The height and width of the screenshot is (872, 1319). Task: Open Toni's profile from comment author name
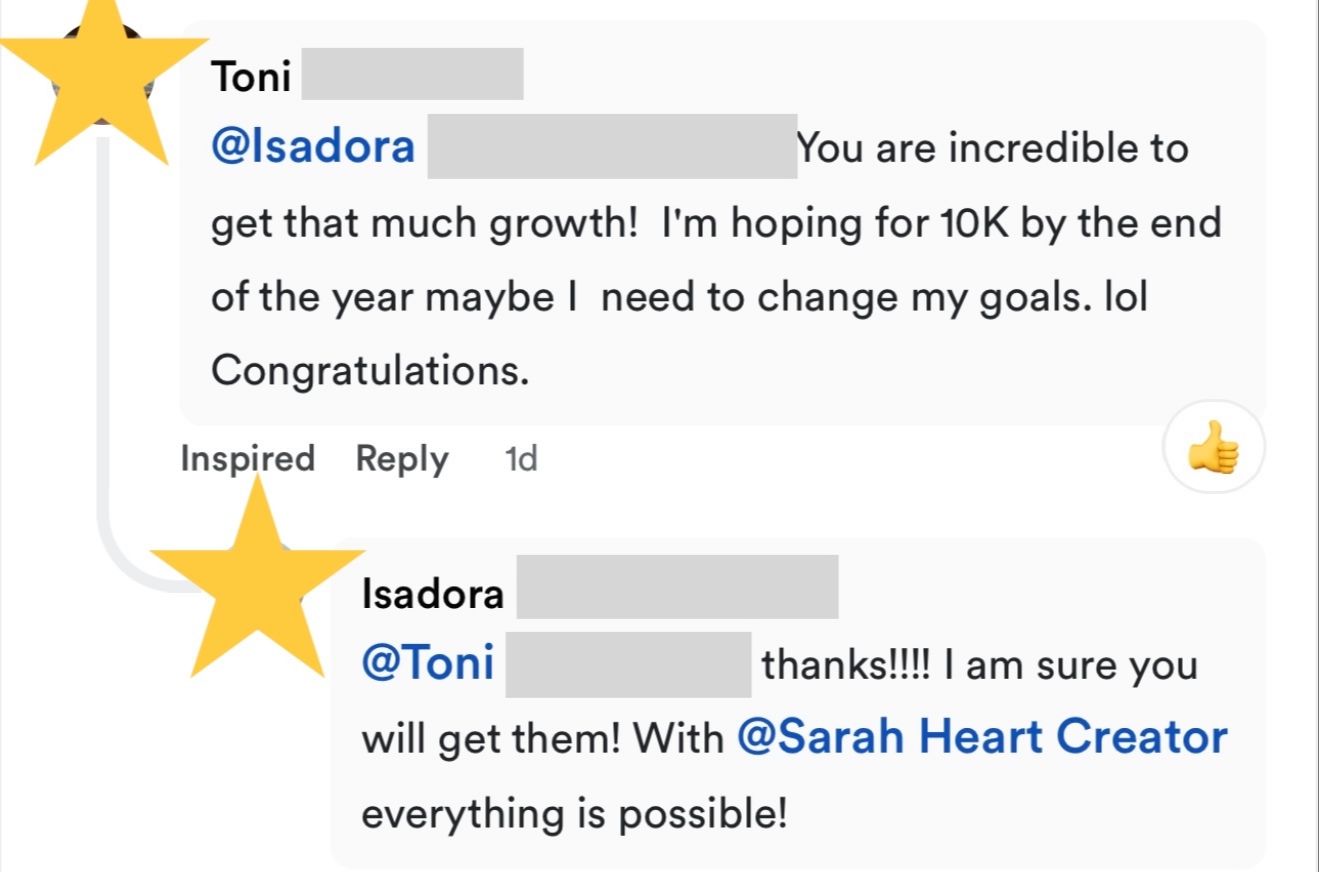251,77
